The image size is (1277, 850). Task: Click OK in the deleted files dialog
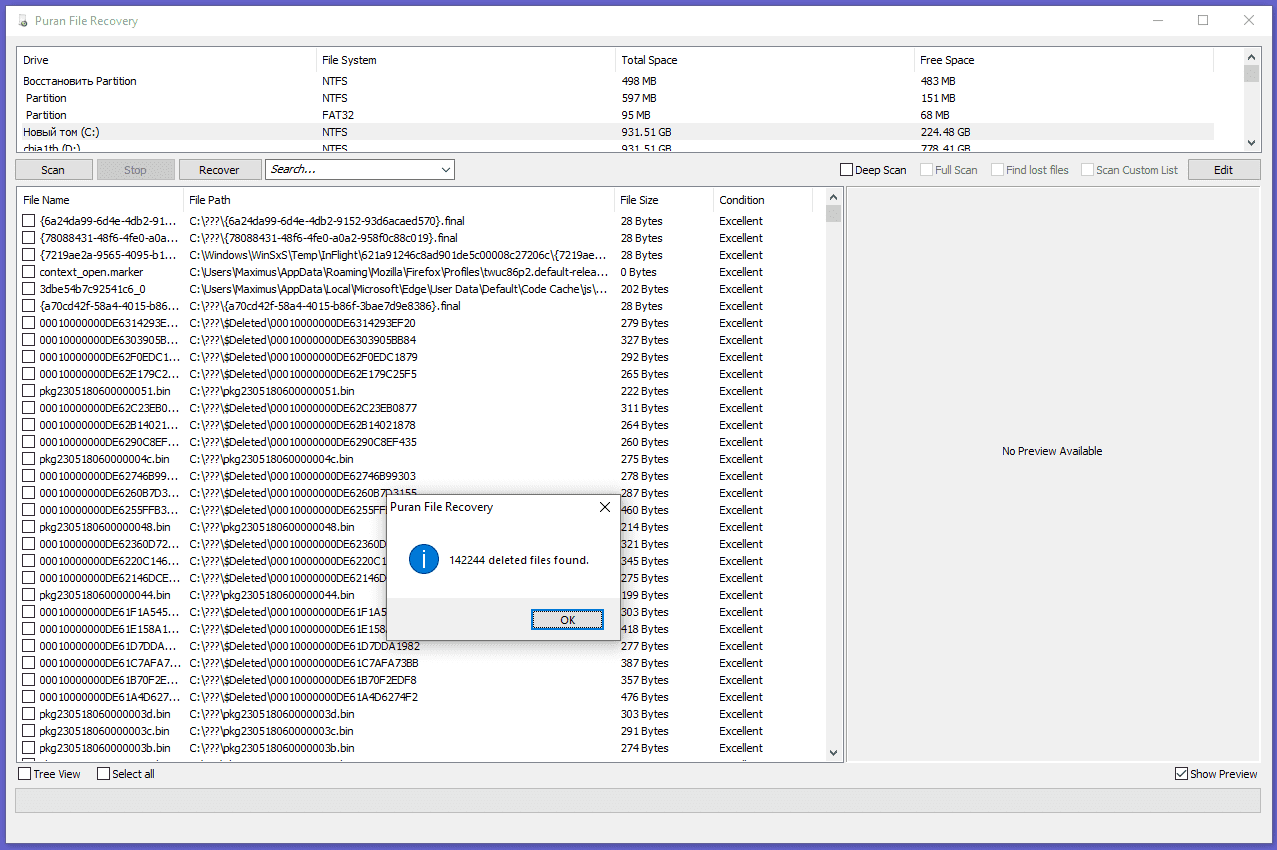[x=567, y=620]
